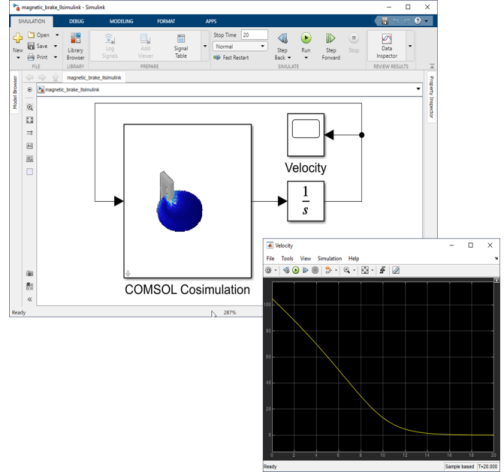This screenshot has height=475, width=504.
Task: Open the Model Browser side panel
Action: 15,92
